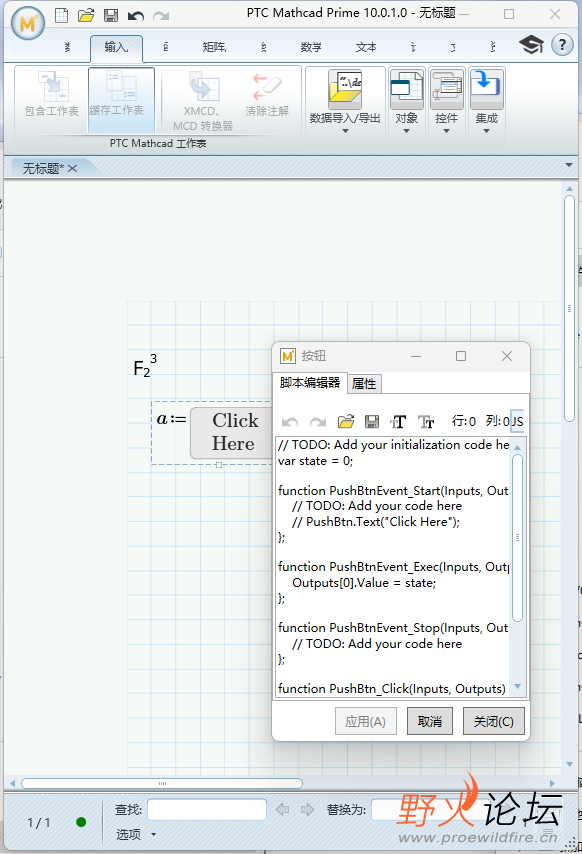Undo last action in main window toolbar
The image size is (582, 854).
136,16
